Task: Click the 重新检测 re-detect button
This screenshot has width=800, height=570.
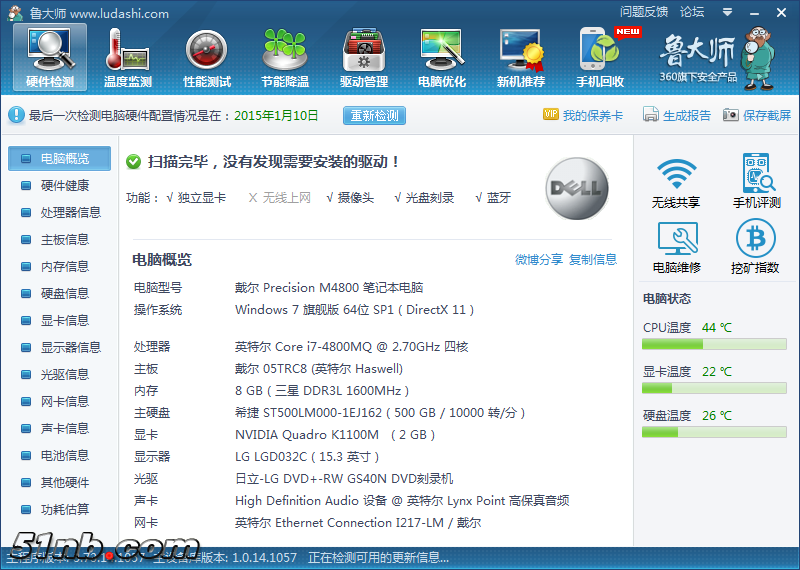Action: (x=374, y=116)
